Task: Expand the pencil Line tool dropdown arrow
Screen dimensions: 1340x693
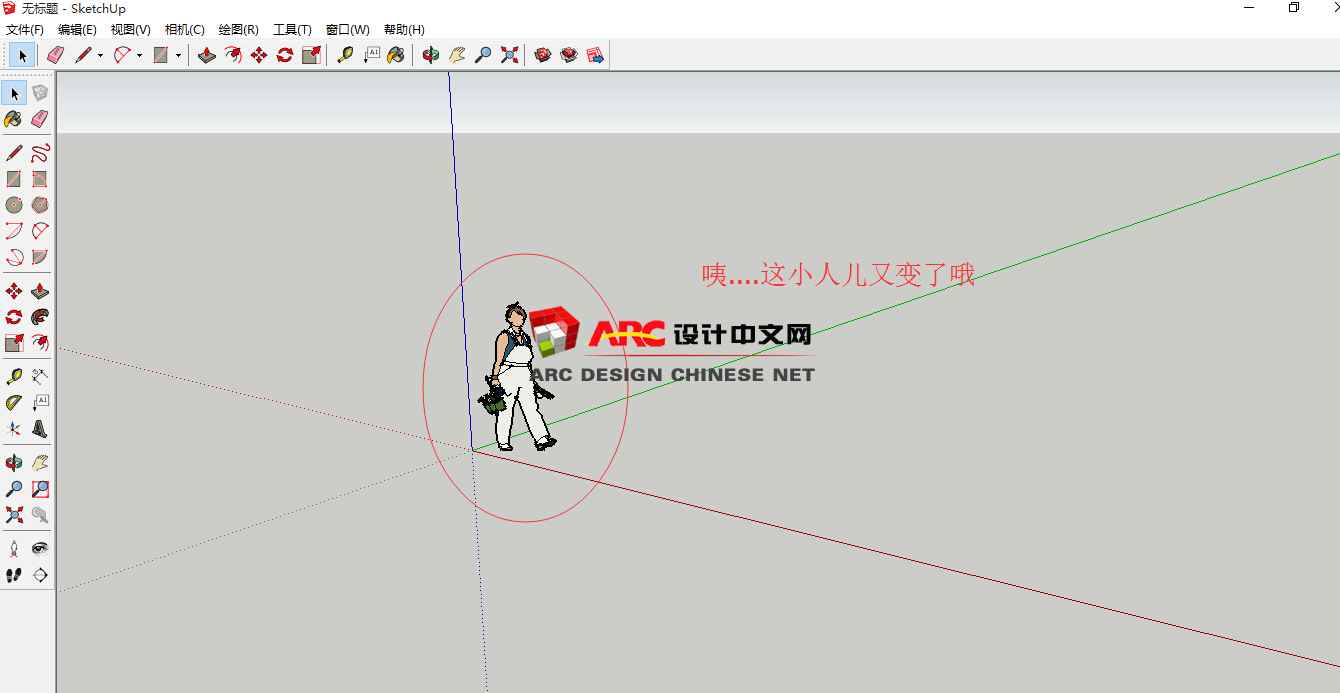Action: pos(100,56)
